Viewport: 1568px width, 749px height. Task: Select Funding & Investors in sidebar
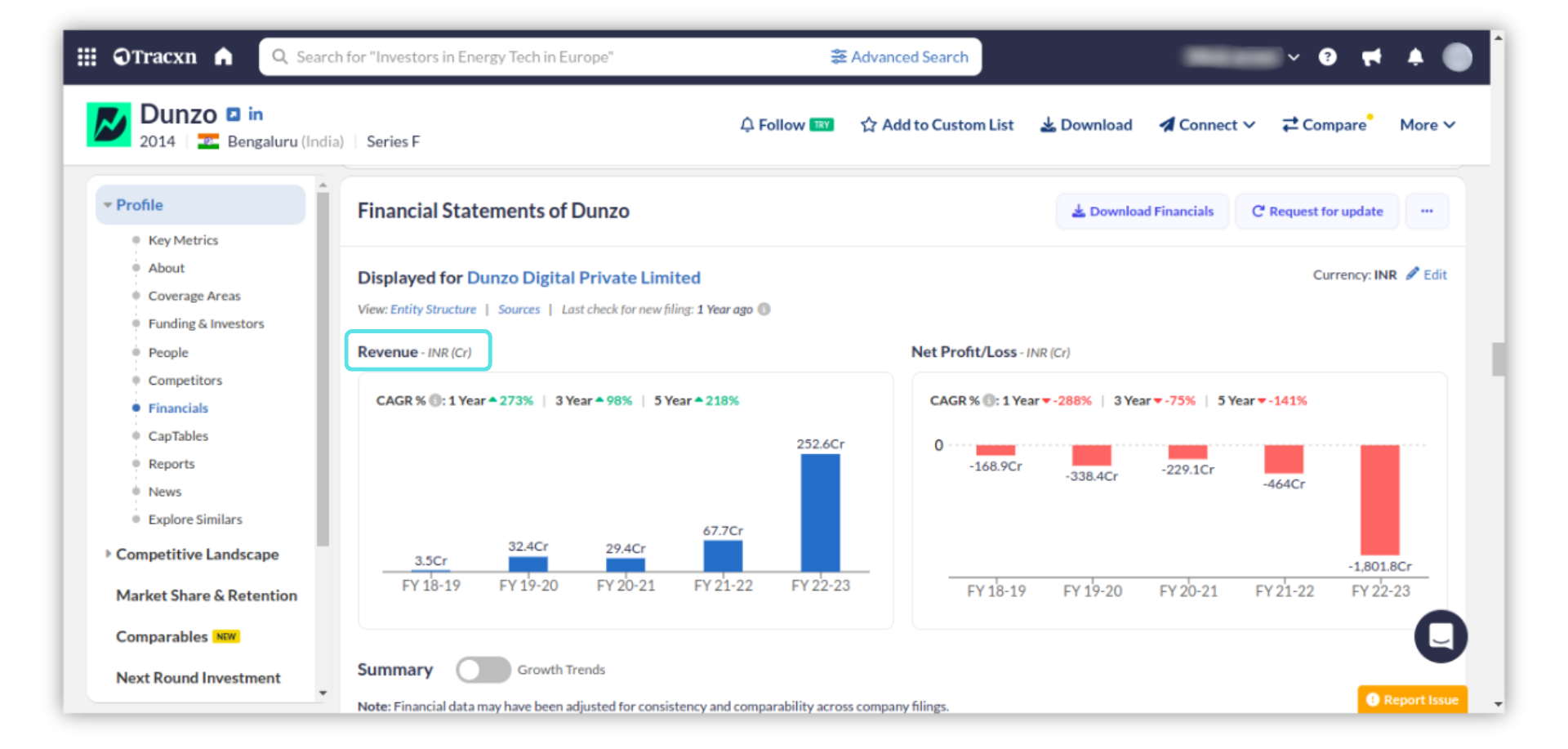point(206,324)
